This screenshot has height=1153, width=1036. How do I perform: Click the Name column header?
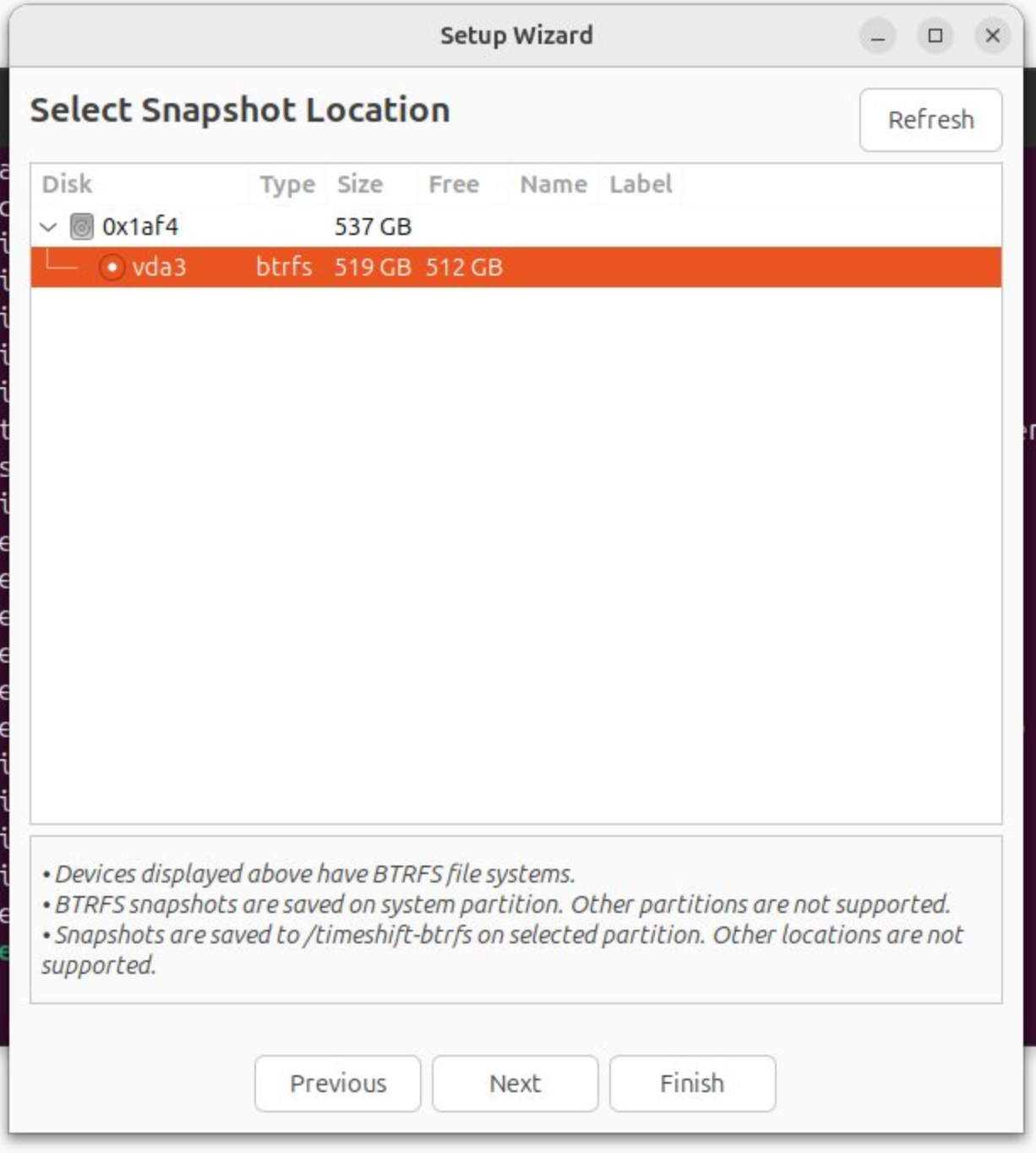[x=553, y=184]
